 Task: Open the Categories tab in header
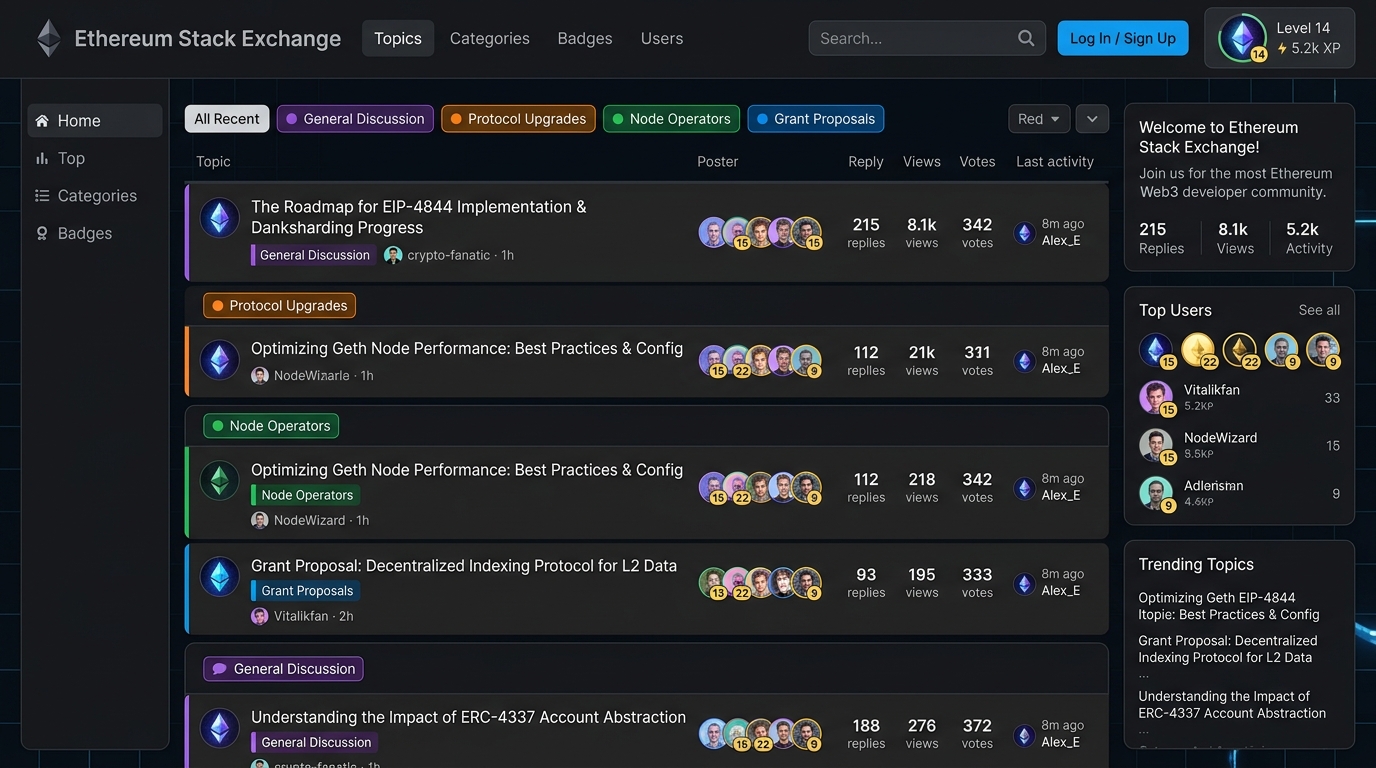tap(490, 38)
